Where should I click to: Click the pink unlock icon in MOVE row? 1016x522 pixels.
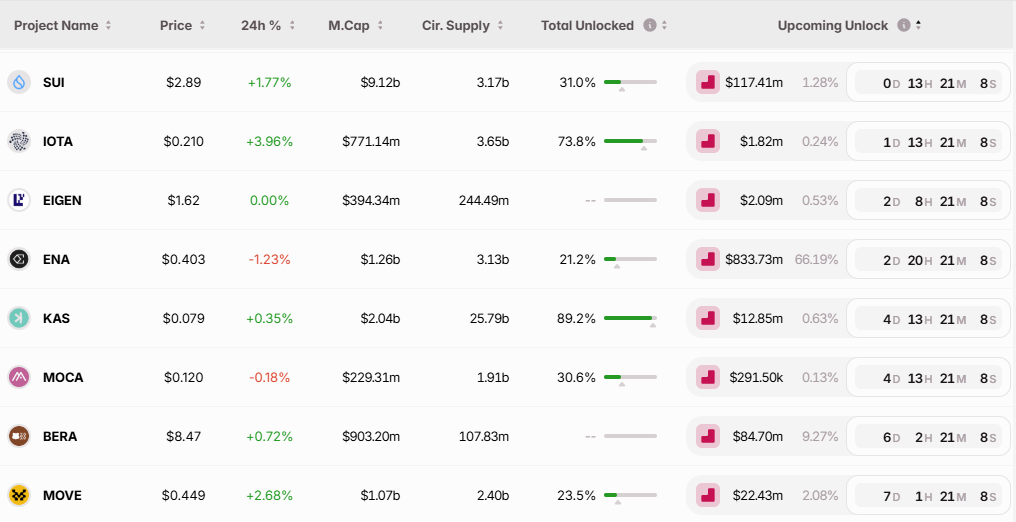click(x=708, y=495)
